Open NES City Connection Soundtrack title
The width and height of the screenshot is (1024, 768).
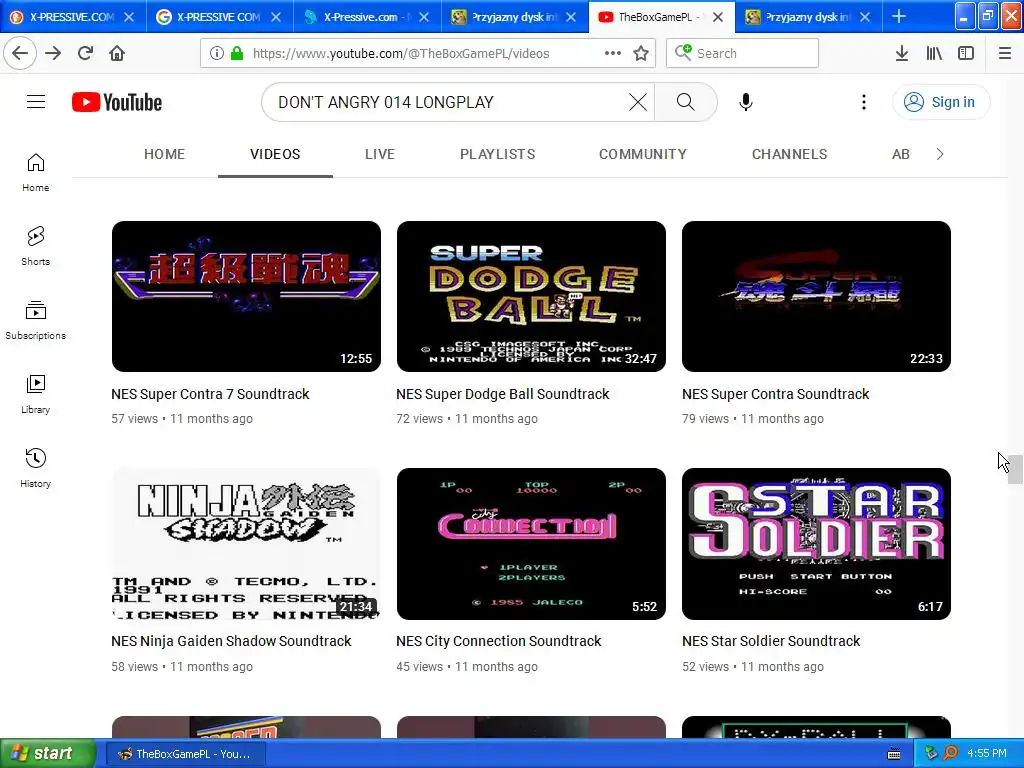pos(499,641)
